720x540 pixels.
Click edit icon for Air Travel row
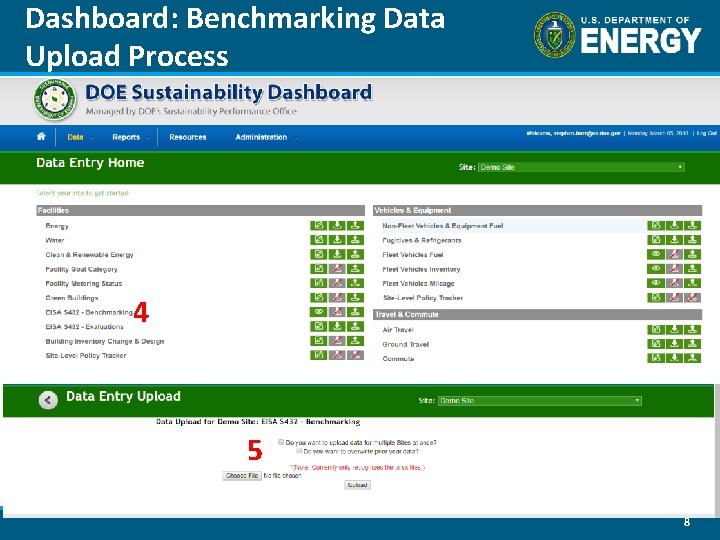pos(656,329)
